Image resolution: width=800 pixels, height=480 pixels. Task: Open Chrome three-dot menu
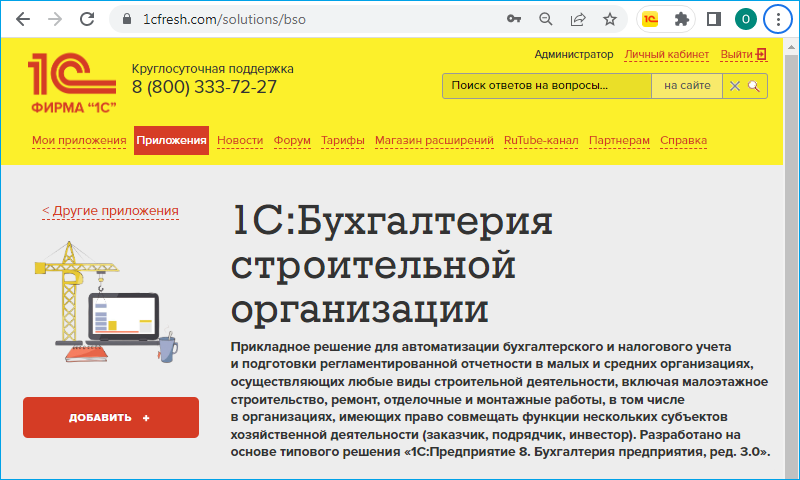[x=778, y=19]
